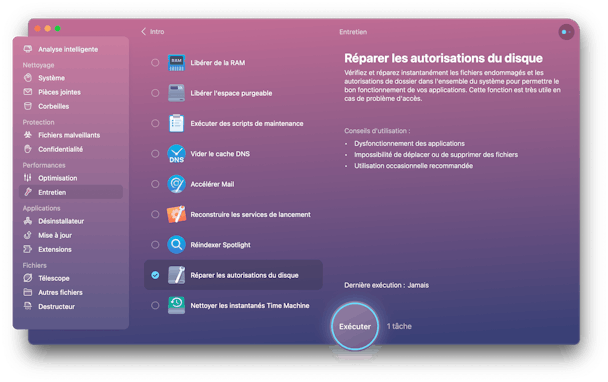Screen dimensions: 608x382
Task: Click the Accélérer Mail icon
Action: [176, 184]
